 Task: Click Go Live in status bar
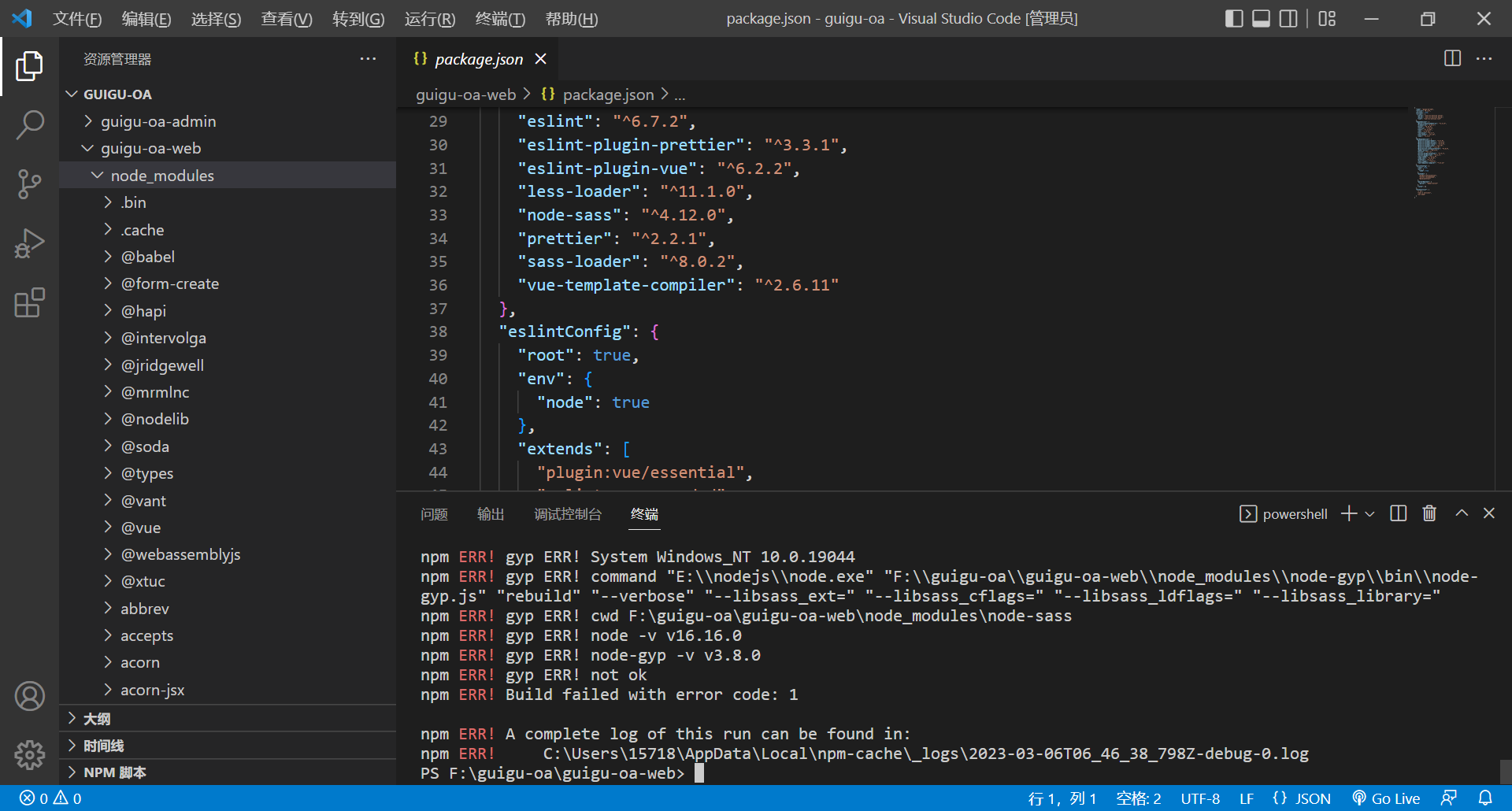tap(1386, 798)
